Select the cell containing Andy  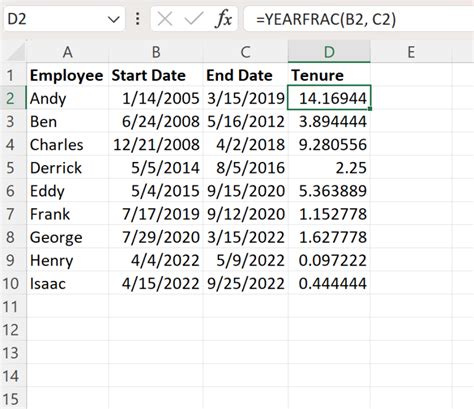[x=68, y=98]
